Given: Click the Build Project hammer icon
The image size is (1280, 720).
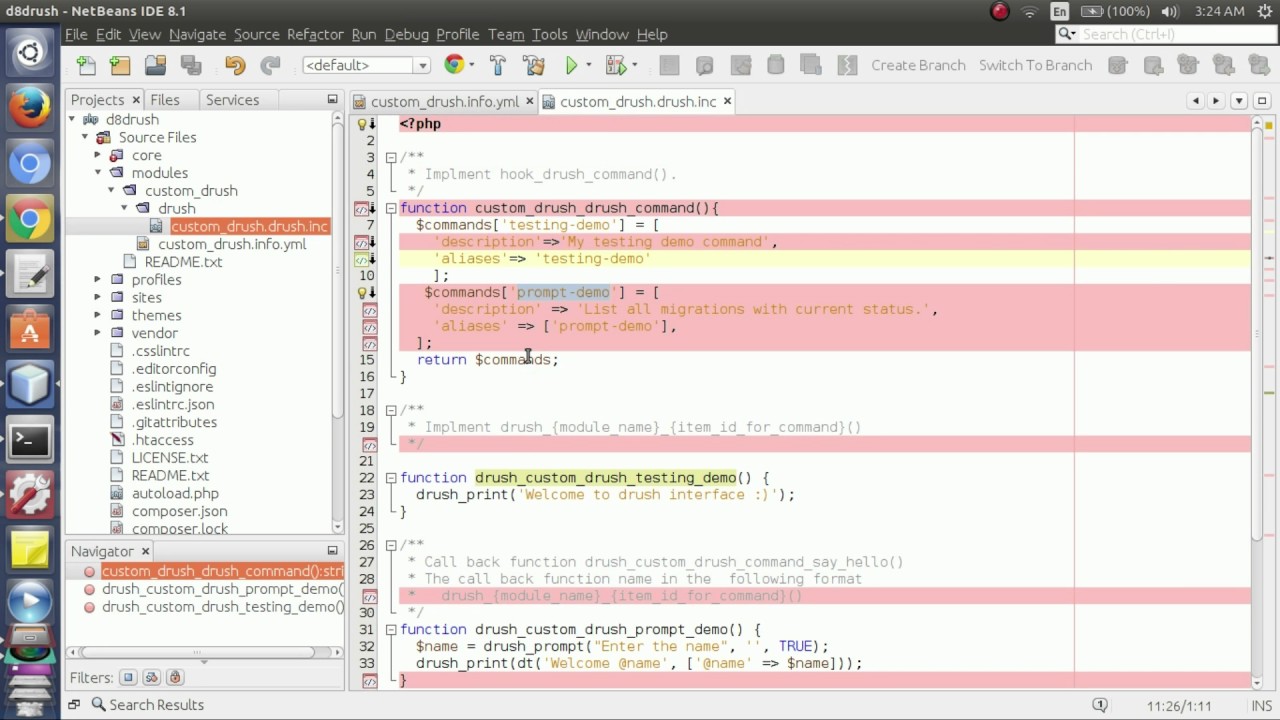Looking at the screenshot, I should tap(498, 66).
